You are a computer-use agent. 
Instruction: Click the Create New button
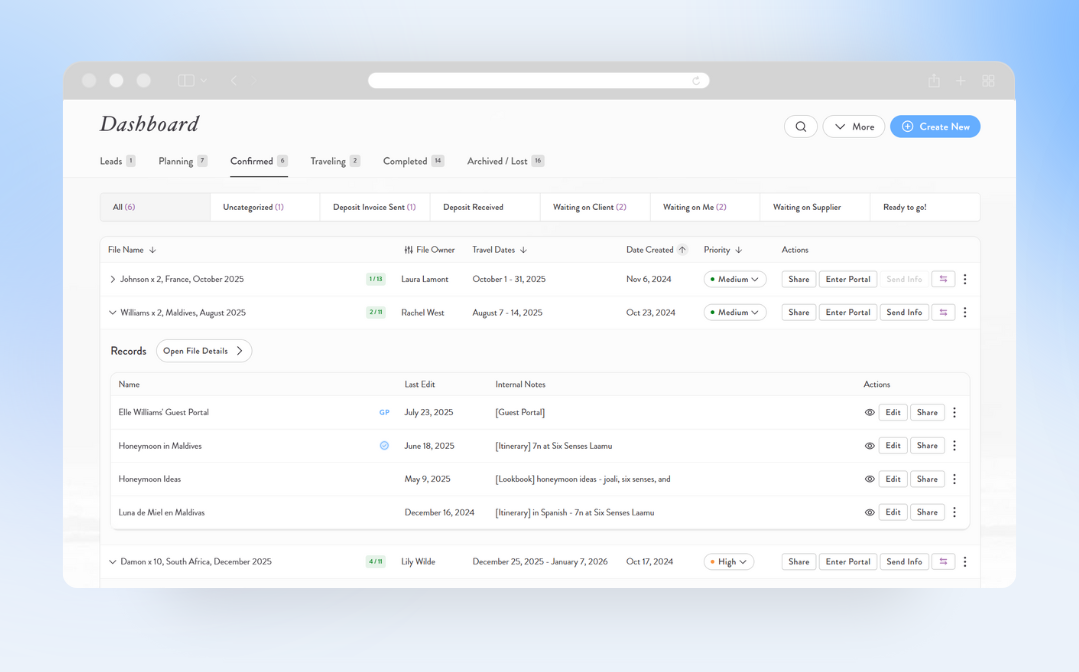click(934, 127)
